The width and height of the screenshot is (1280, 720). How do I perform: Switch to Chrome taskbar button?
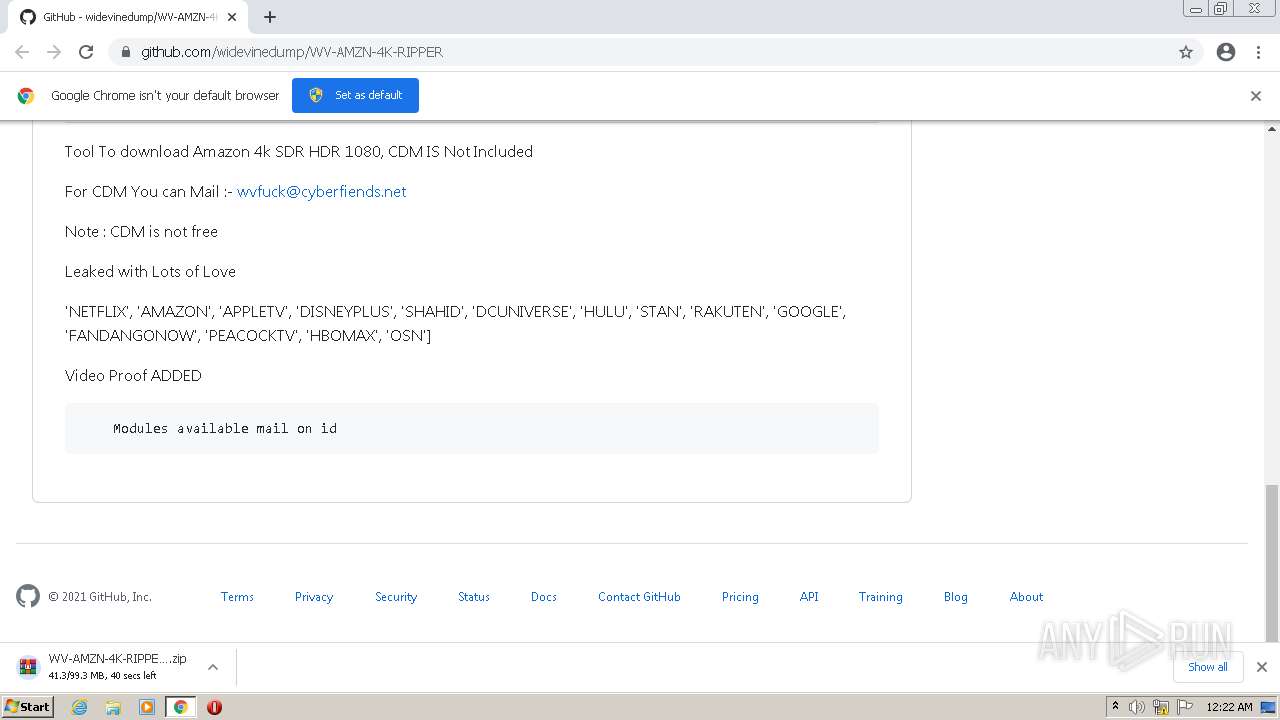click(x=180, y=707)
